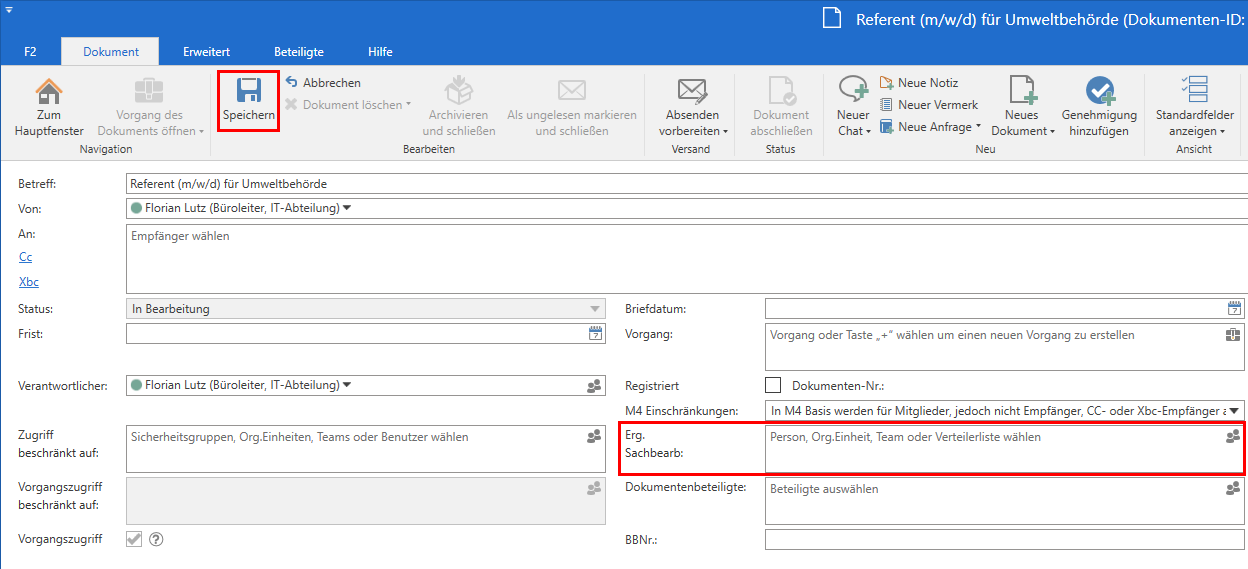Click Abbrechen to cancel editing
The image size is (1248, 569).
coord(331,83)
